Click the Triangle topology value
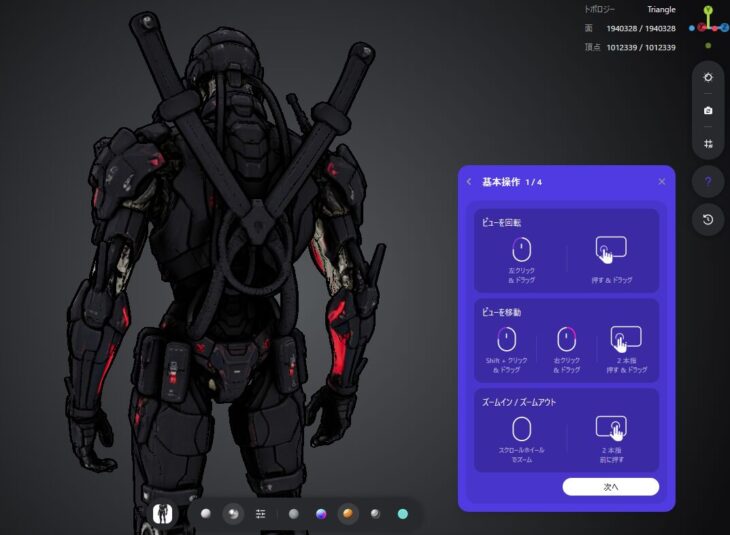The width and height of the screenshot is (730, 535). coord(661,9)
